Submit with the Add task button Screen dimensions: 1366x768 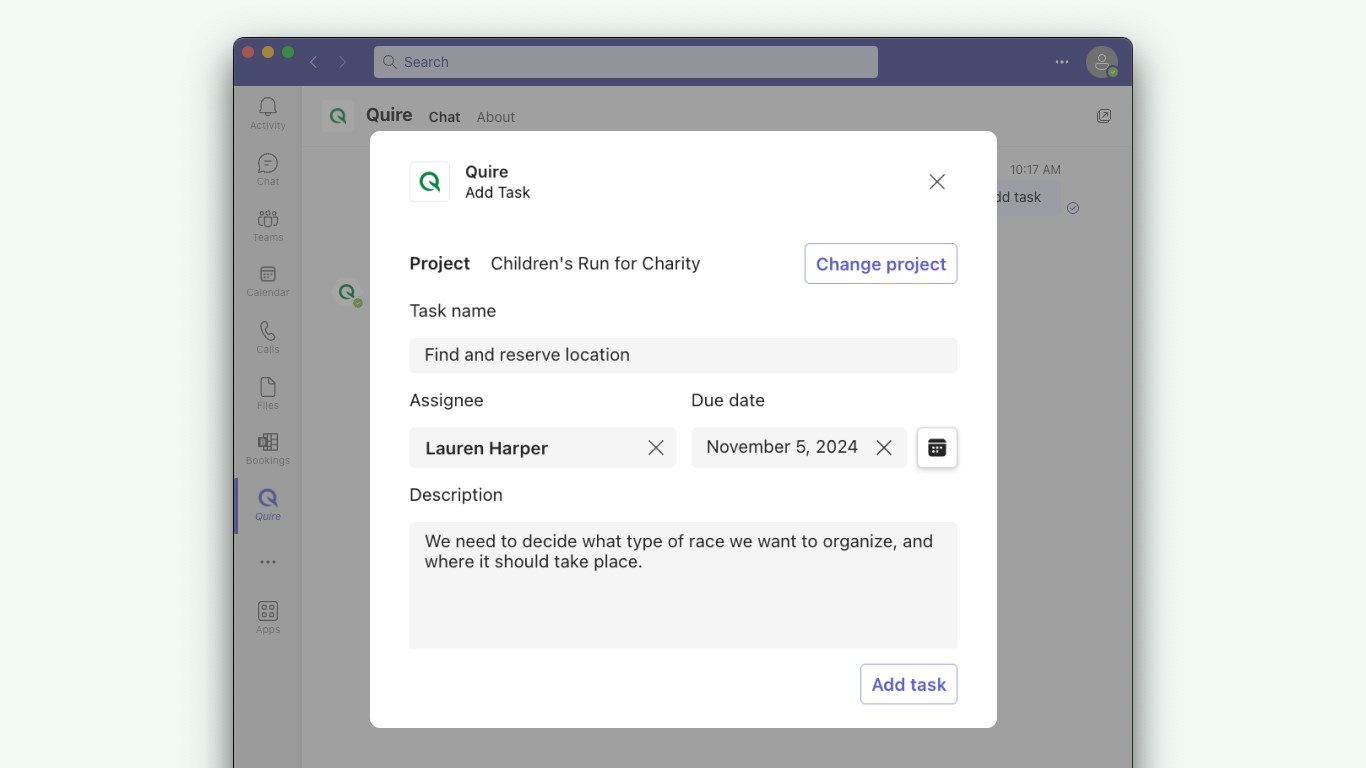pos(909,684)
